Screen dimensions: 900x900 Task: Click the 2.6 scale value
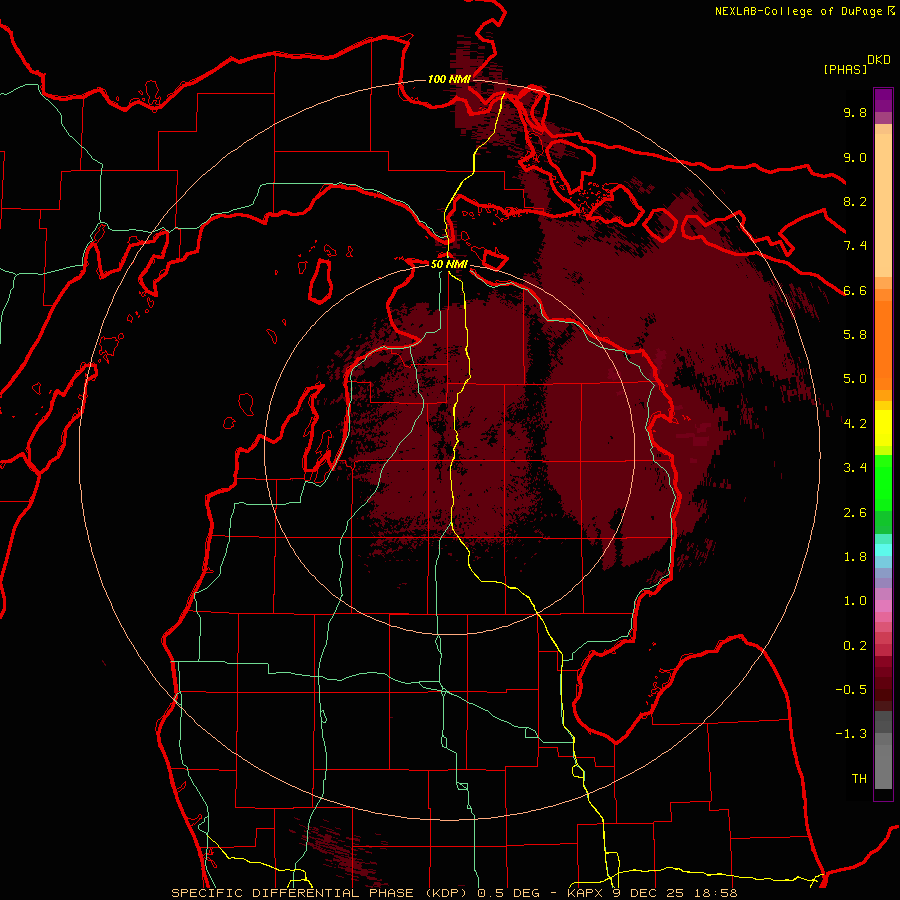[855, 513]
